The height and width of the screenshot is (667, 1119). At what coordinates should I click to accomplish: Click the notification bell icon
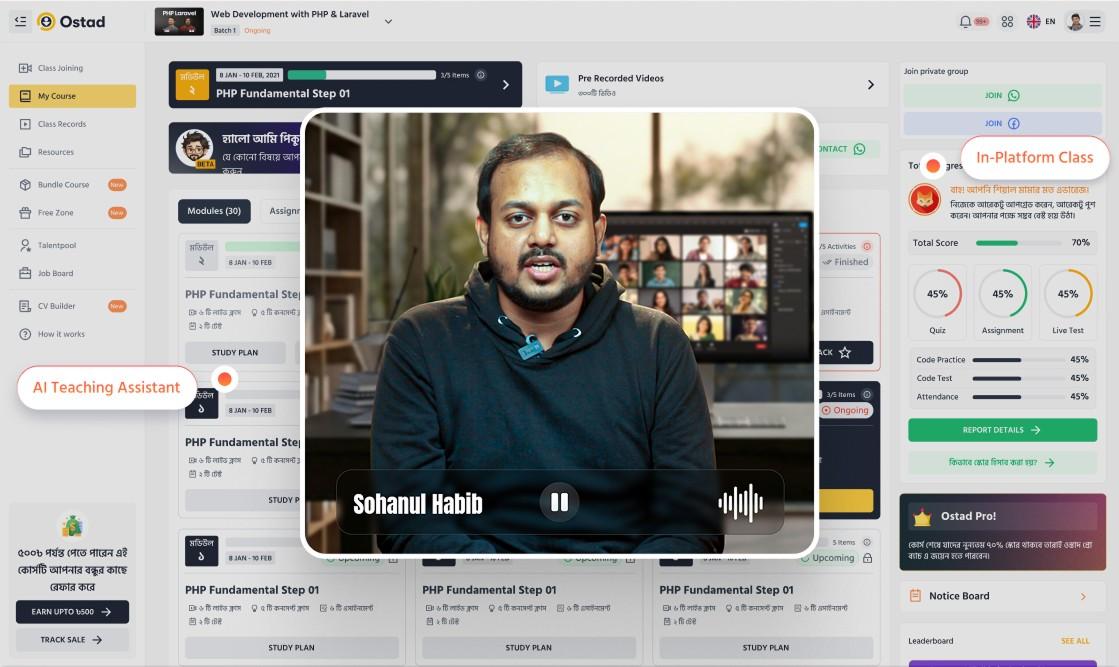(x=966, y=21)
